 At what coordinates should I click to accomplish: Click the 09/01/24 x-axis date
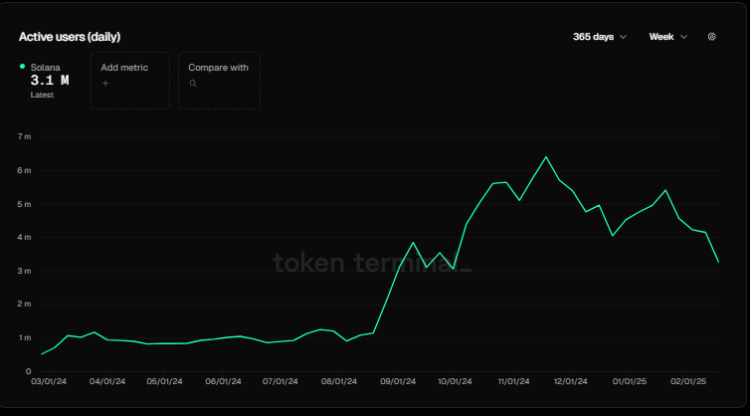[398, 381]
